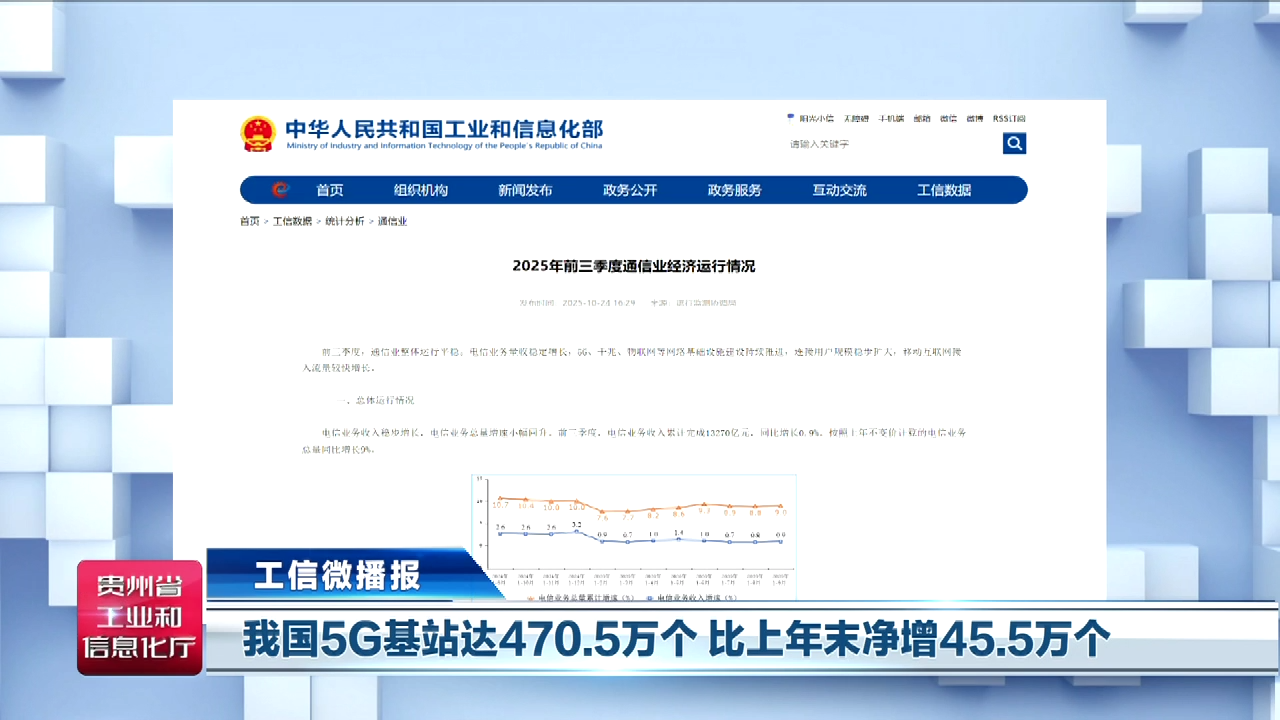Click the 邮箱 link in the top bar
The height and width of the screenshot is (720, 1280).
[921, 118]
